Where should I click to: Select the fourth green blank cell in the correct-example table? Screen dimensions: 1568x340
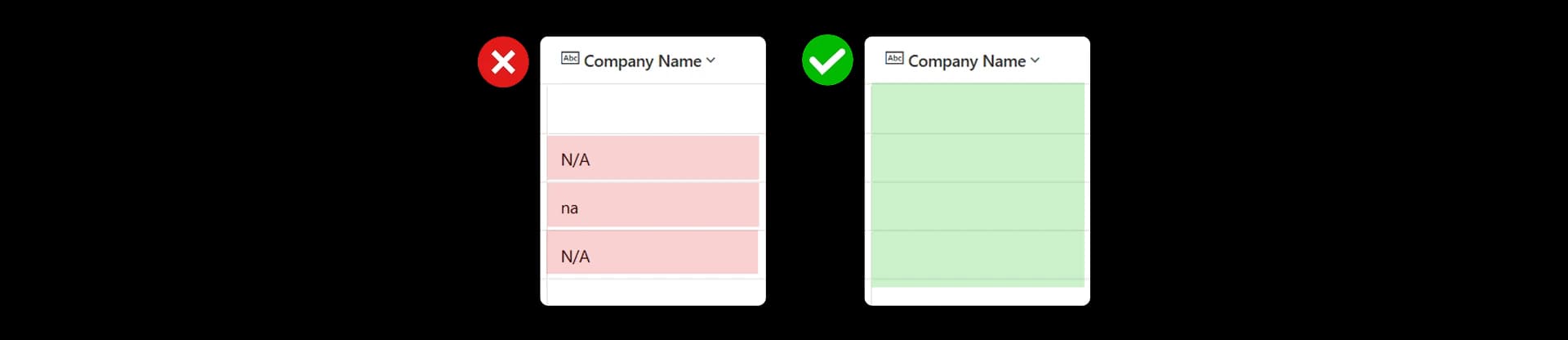pyautogui.click(x=978, y=258)
